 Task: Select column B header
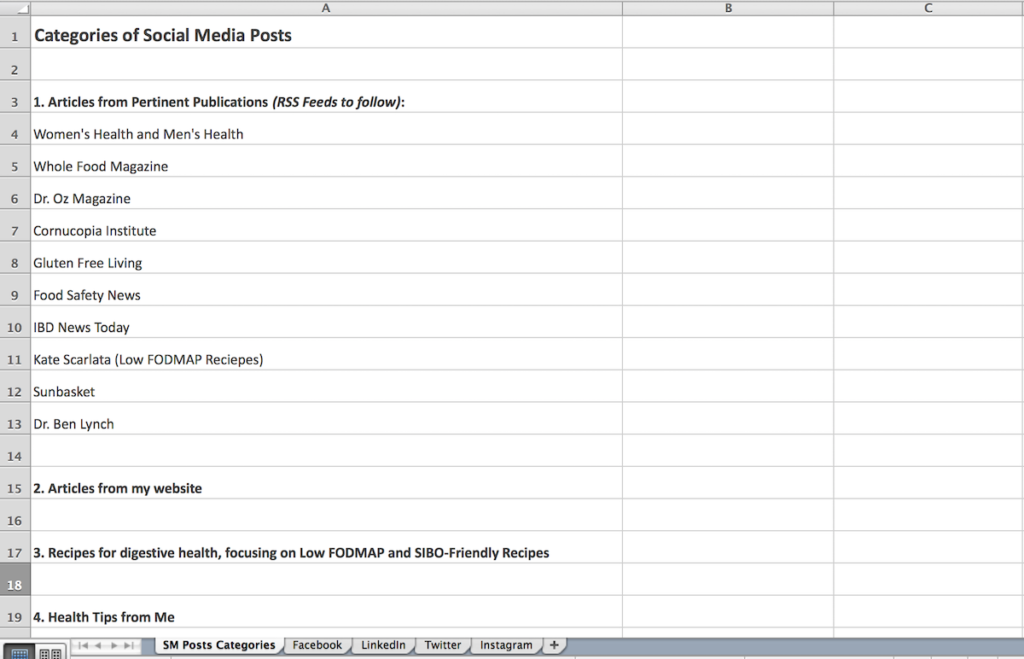coord(728,8)
